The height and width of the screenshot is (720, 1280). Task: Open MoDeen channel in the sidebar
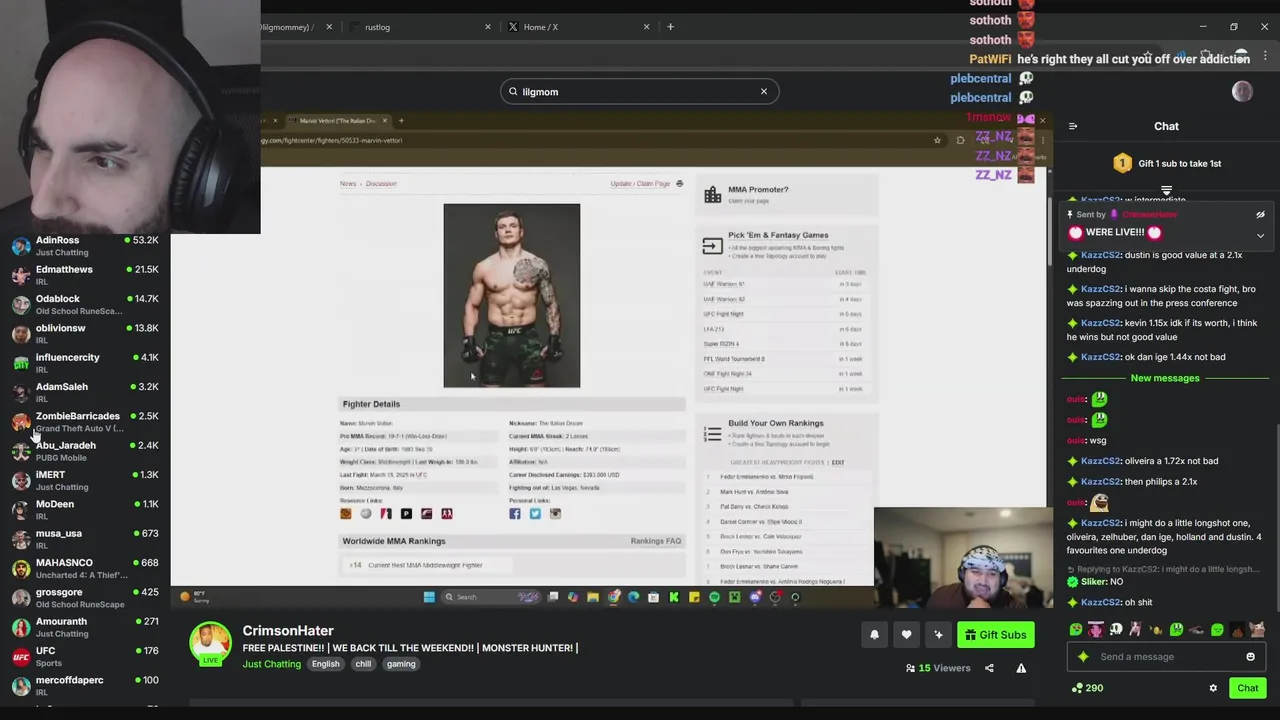pyautogui.click(x=85, y=510)
